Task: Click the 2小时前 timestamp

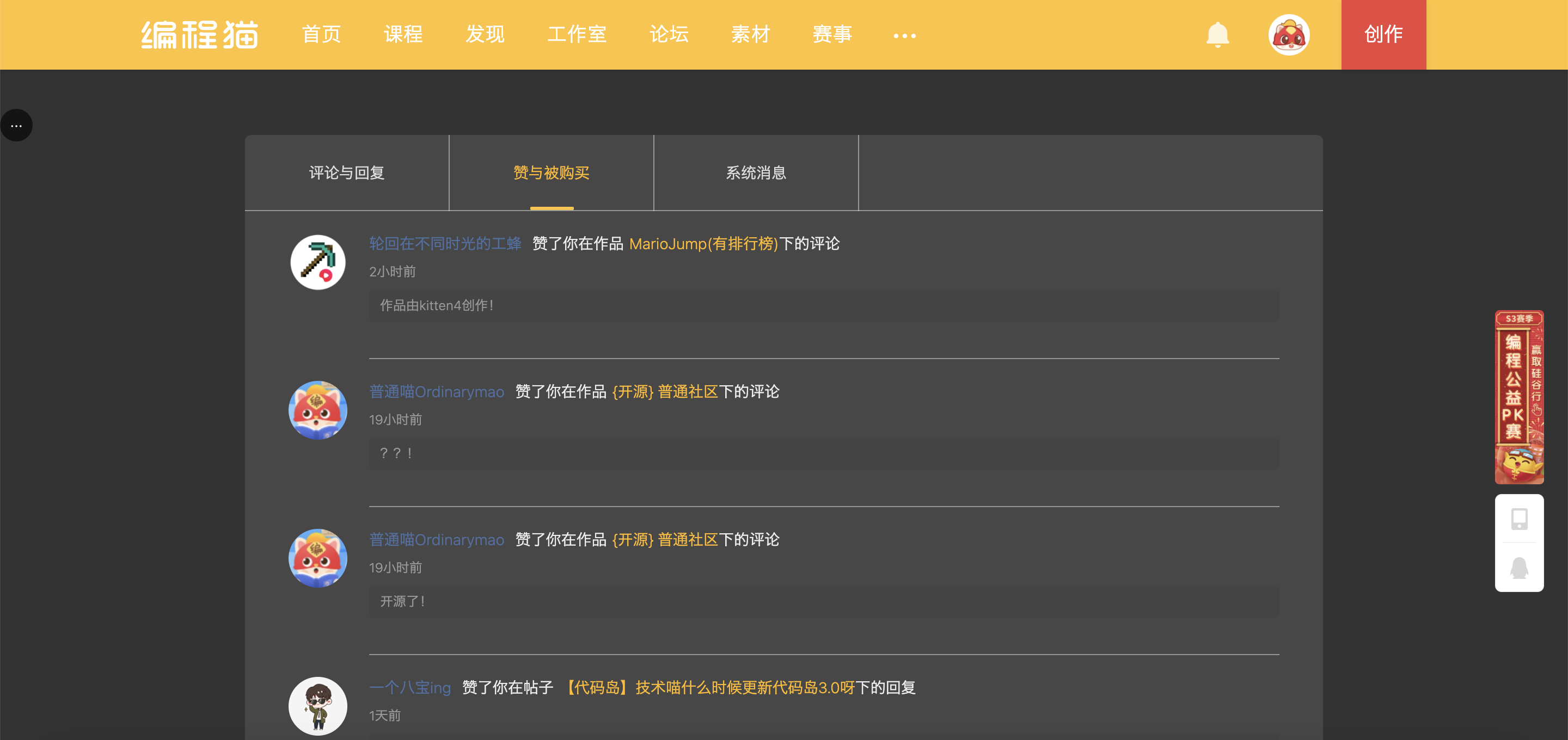Action: click(393, 272)
